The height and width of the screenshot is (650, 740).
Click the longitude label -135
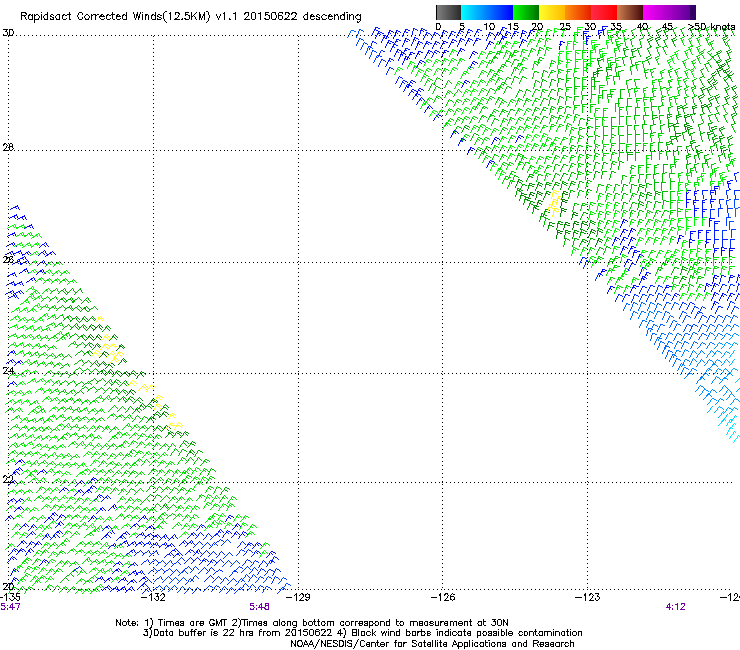point(10,597)
